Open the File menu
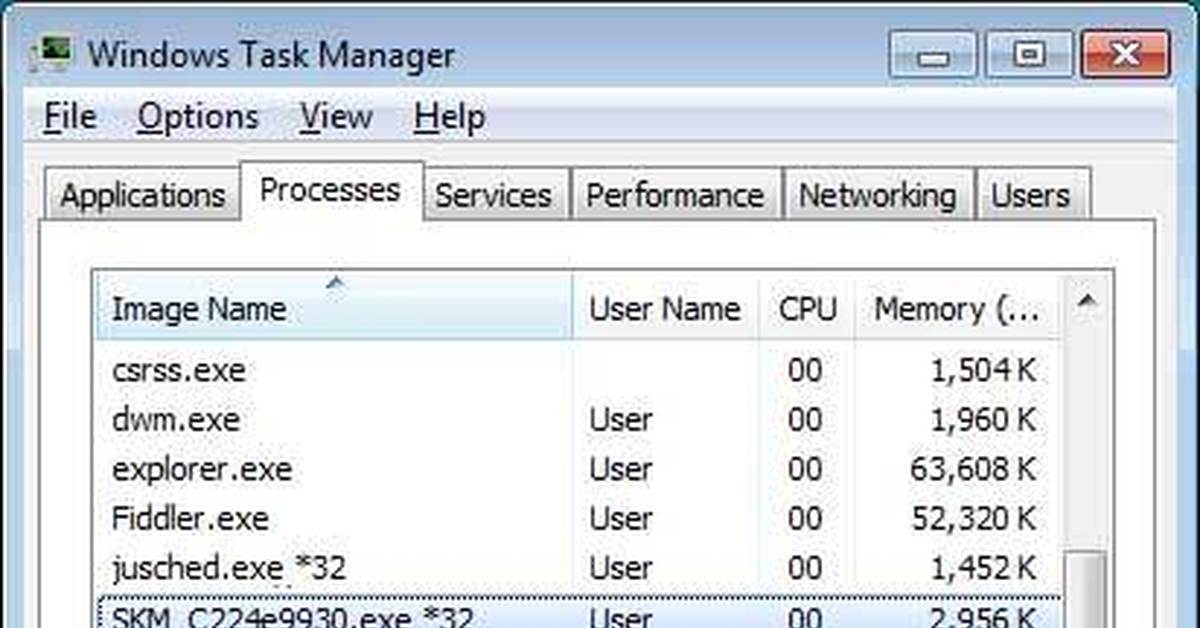 pyautogui.click(x=70, y=117)
